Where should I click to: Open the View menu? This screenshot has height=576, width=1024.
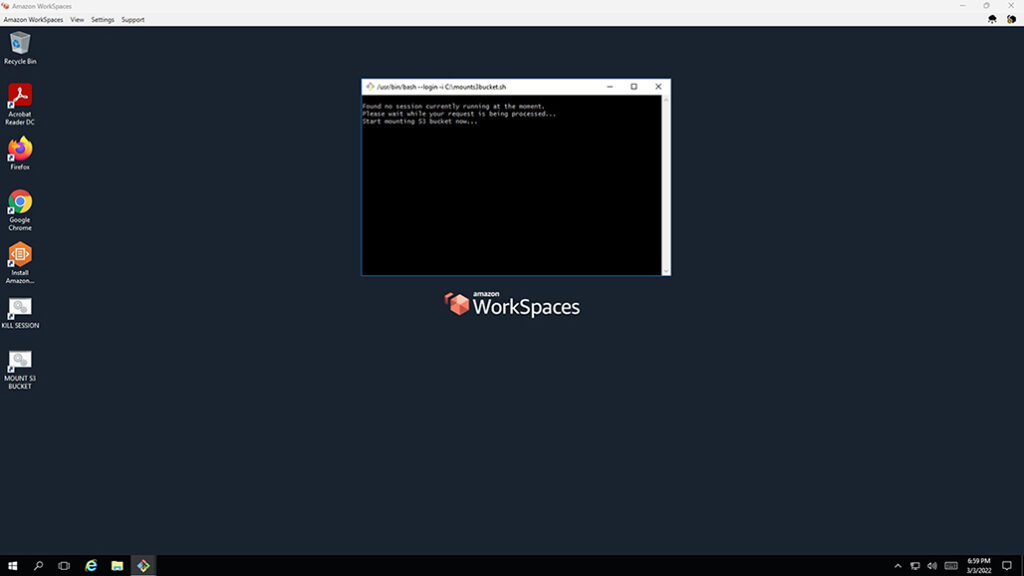77,20
